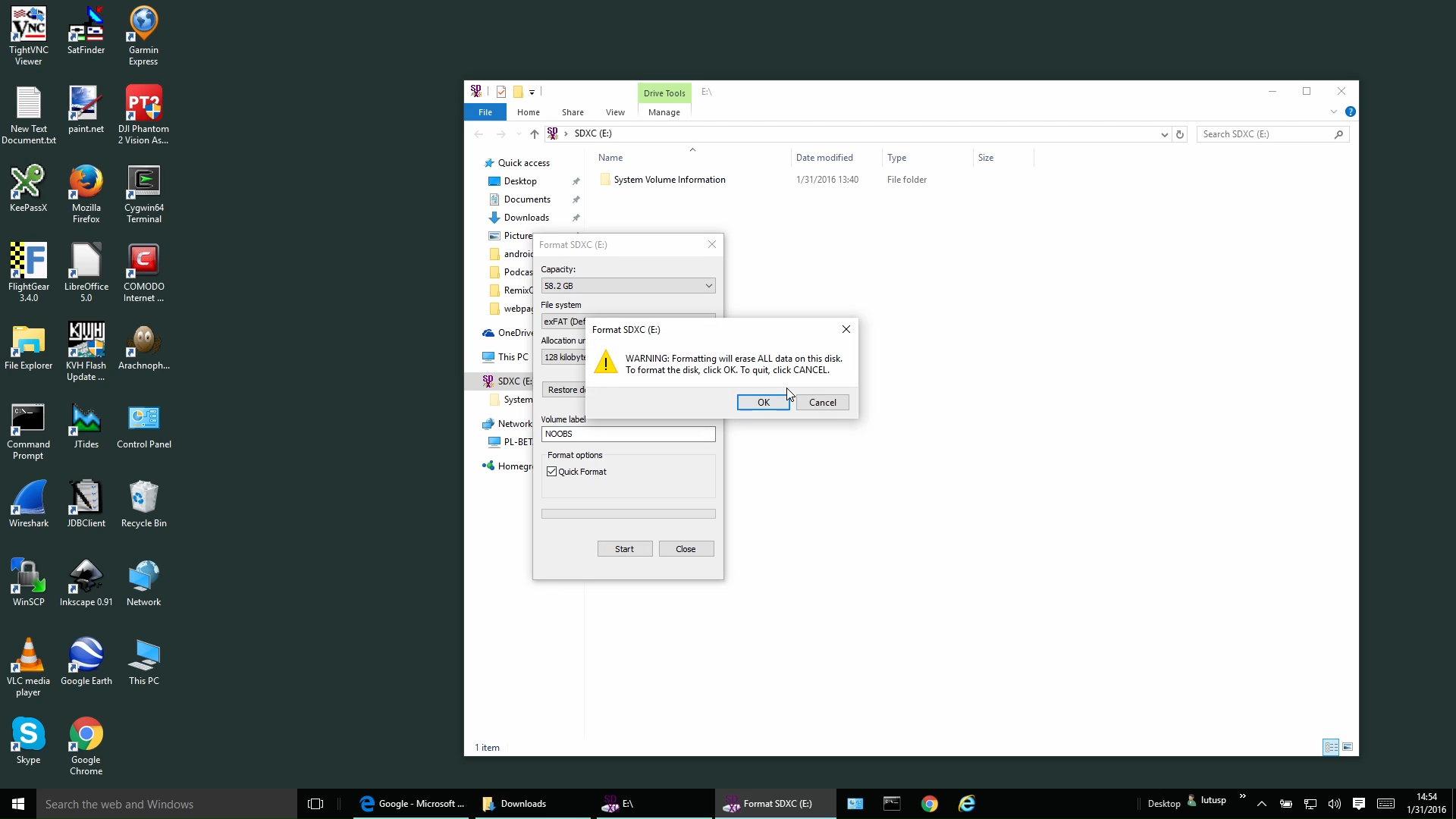Click the refresh icon by address bar
Image resolution: width=1456 pixels, height=819 pixels.
(x=1180, y=134)
